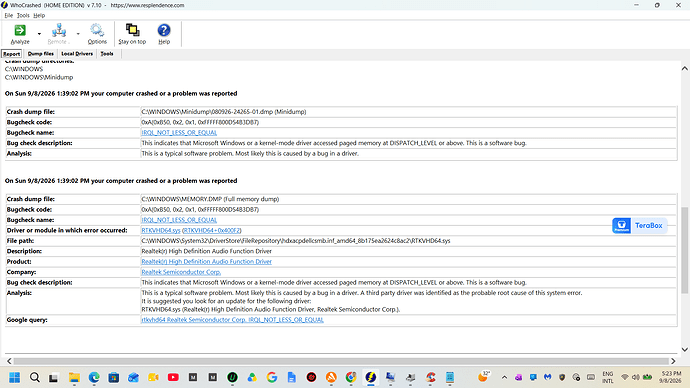The width and height of the screenshot is (690, 388).
Task: Open the Windows Start button
Action: [15, 377]
